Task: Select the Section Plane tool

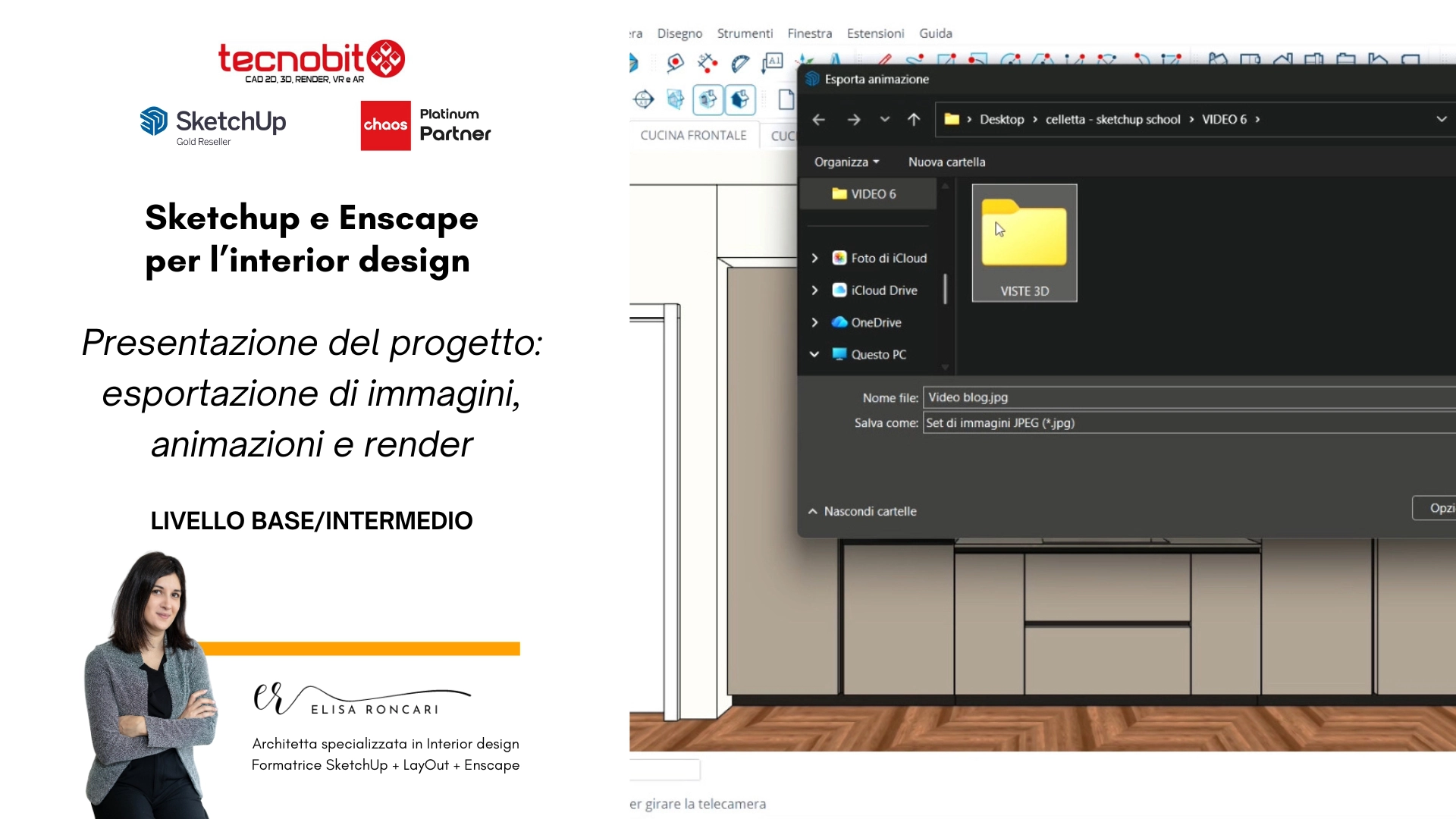Action: click(x=644, y=99)
